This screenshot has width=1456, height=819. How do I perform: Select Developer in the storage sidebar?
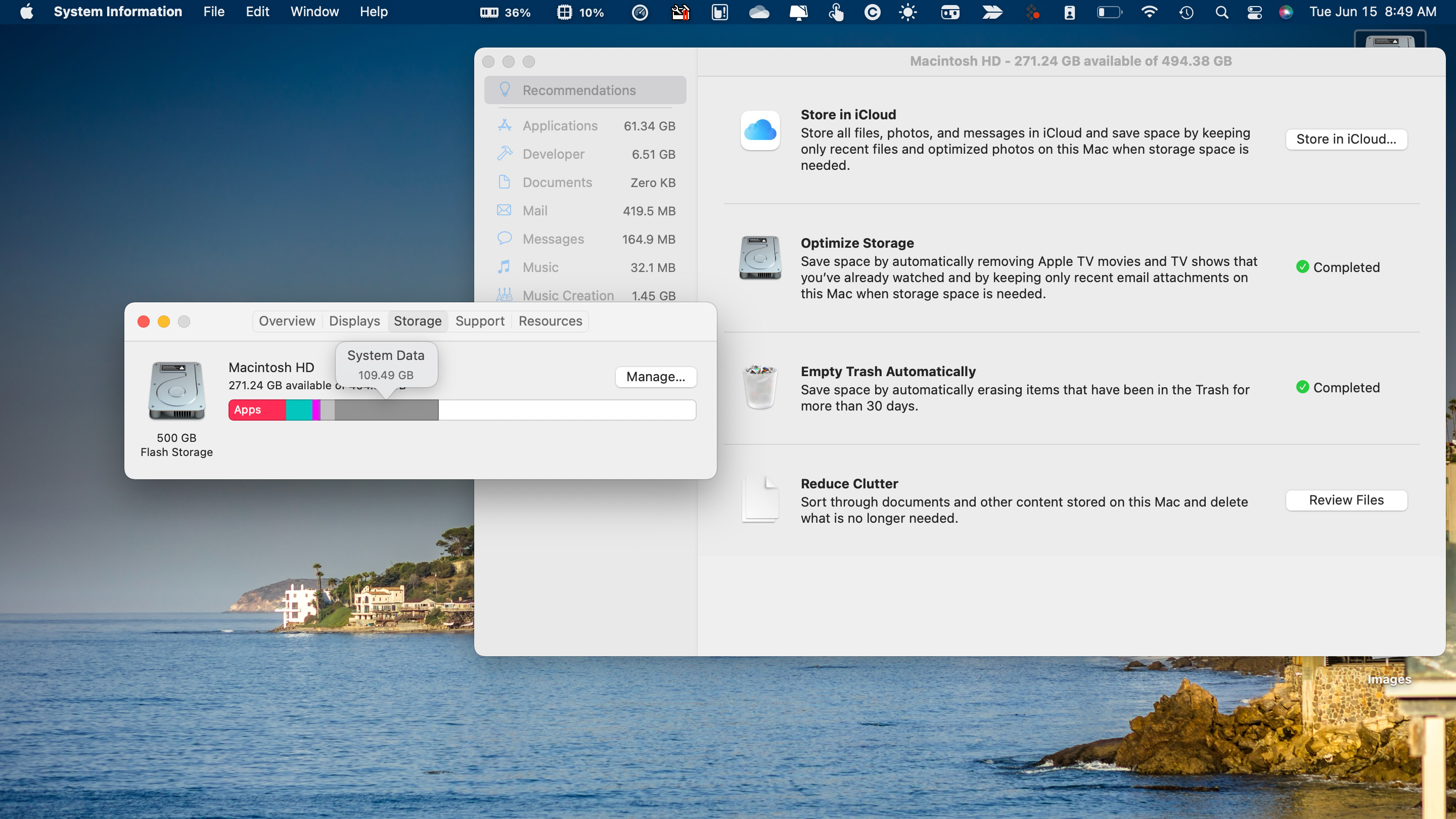[585, 154]
